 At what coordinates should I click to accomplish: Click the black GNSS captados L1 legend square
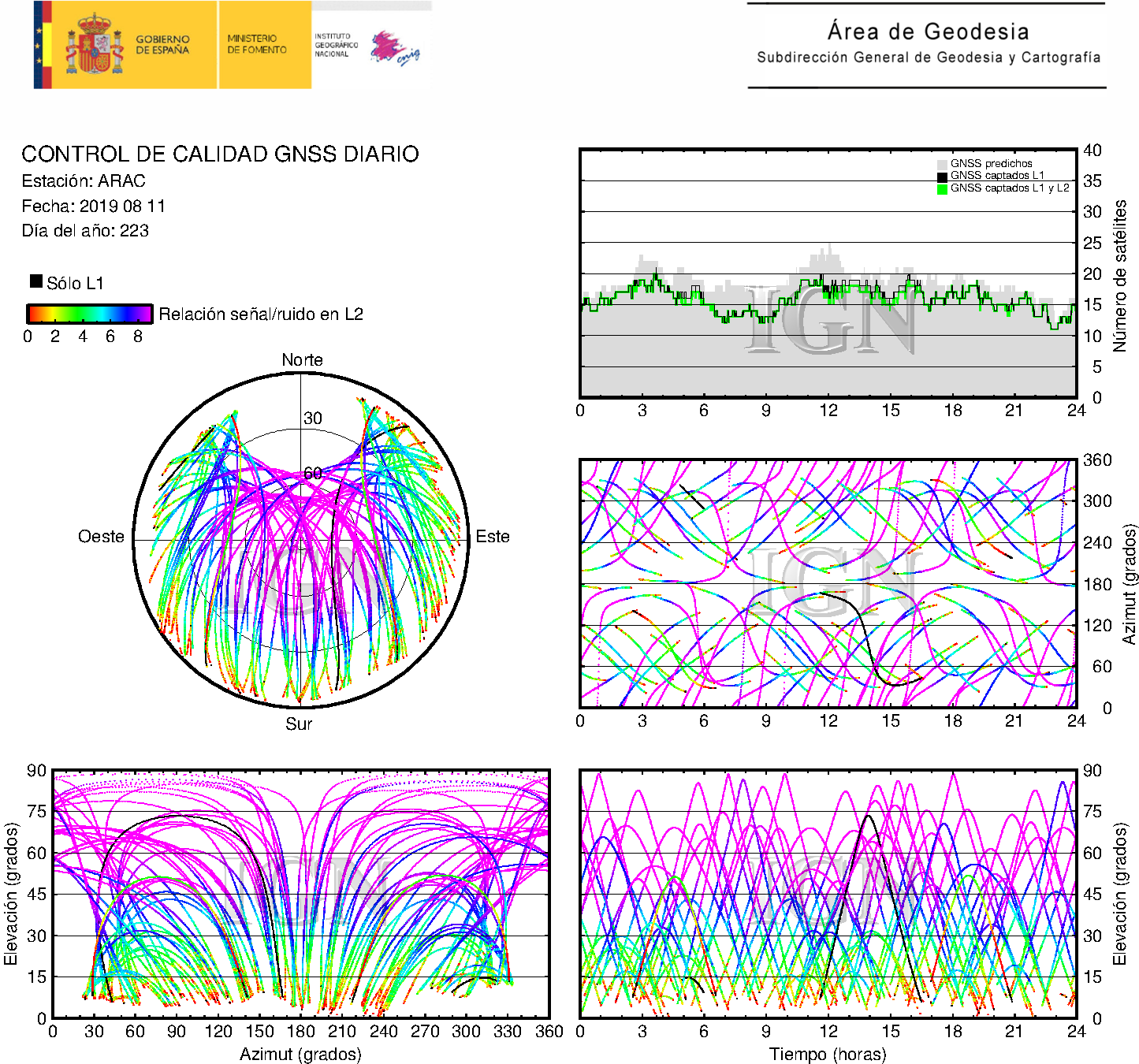point(942,177)
